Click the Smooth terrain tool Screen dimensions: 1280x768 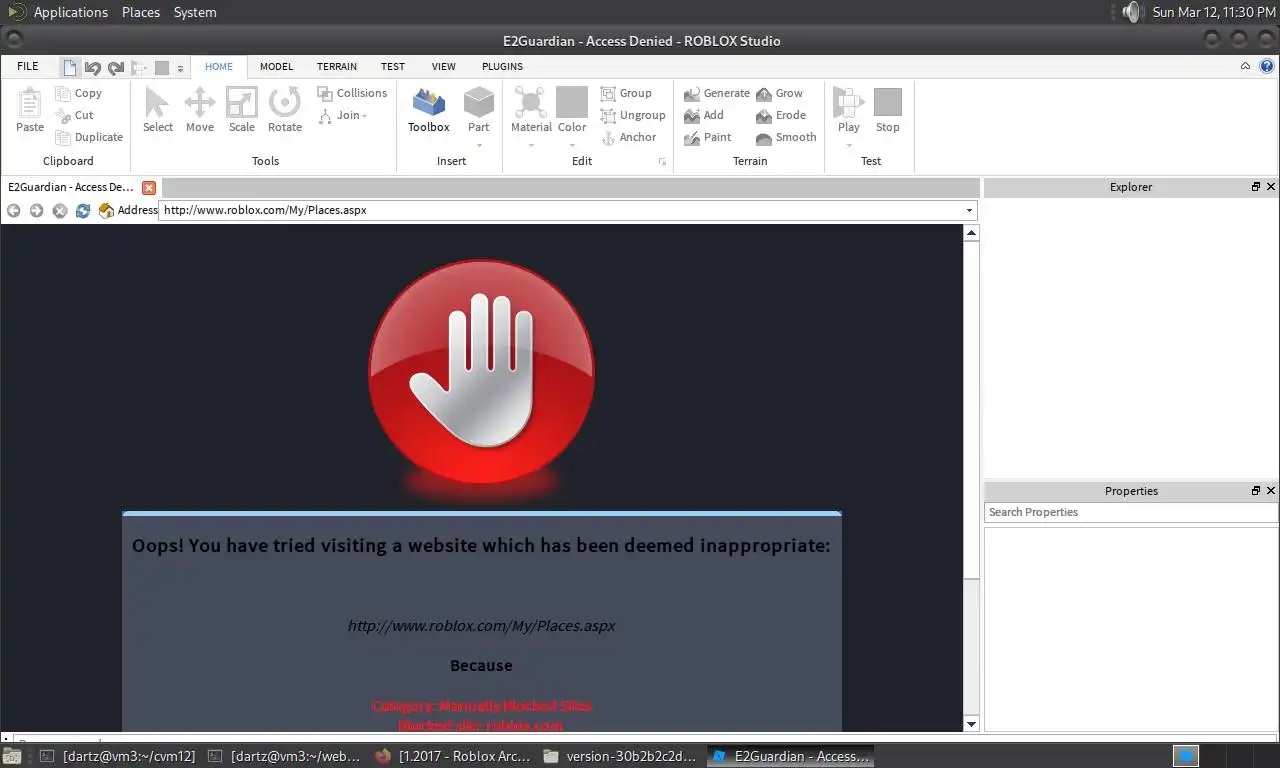point(786,137)
